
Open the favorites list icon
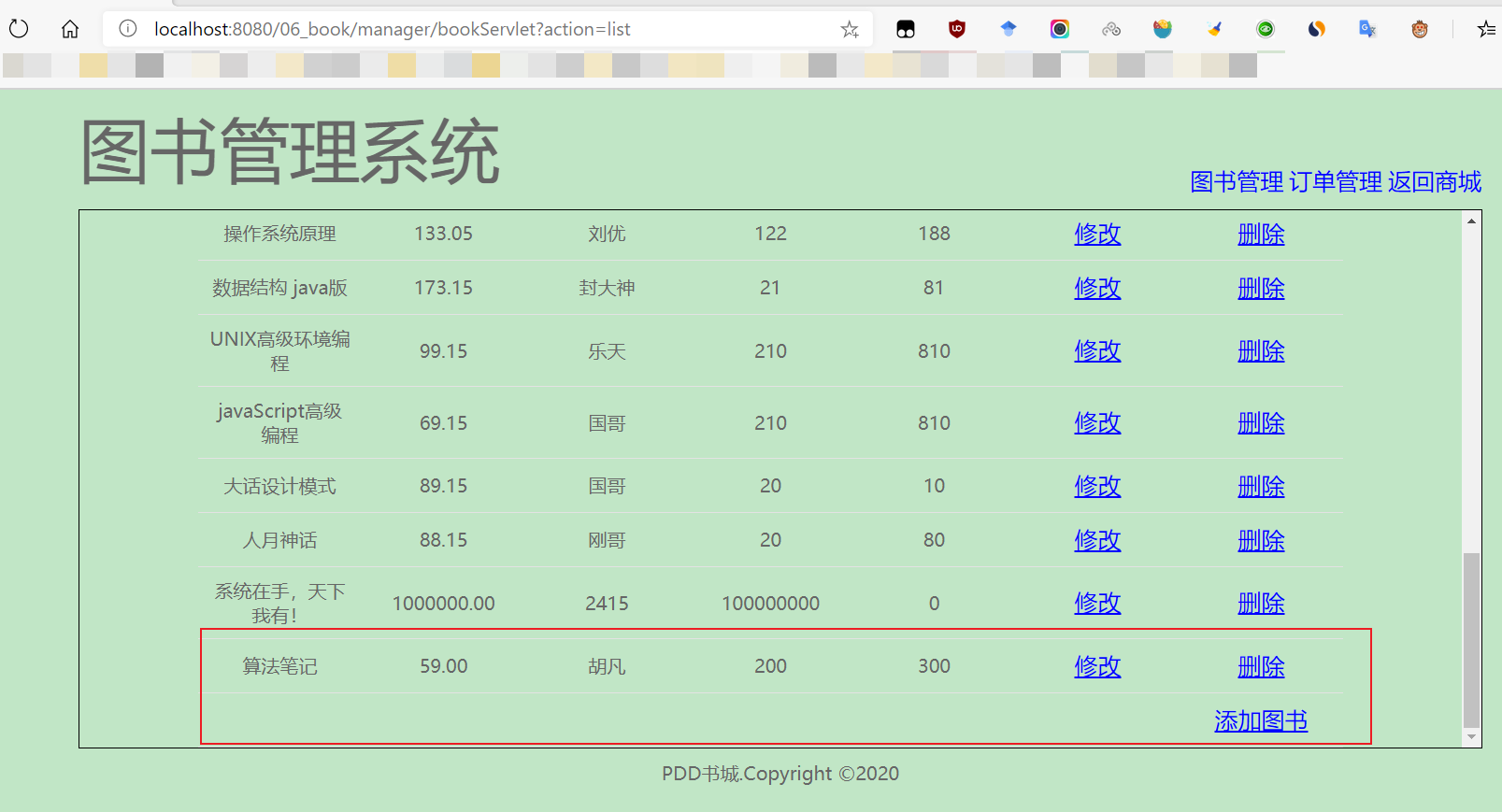tap(1486, 29)
